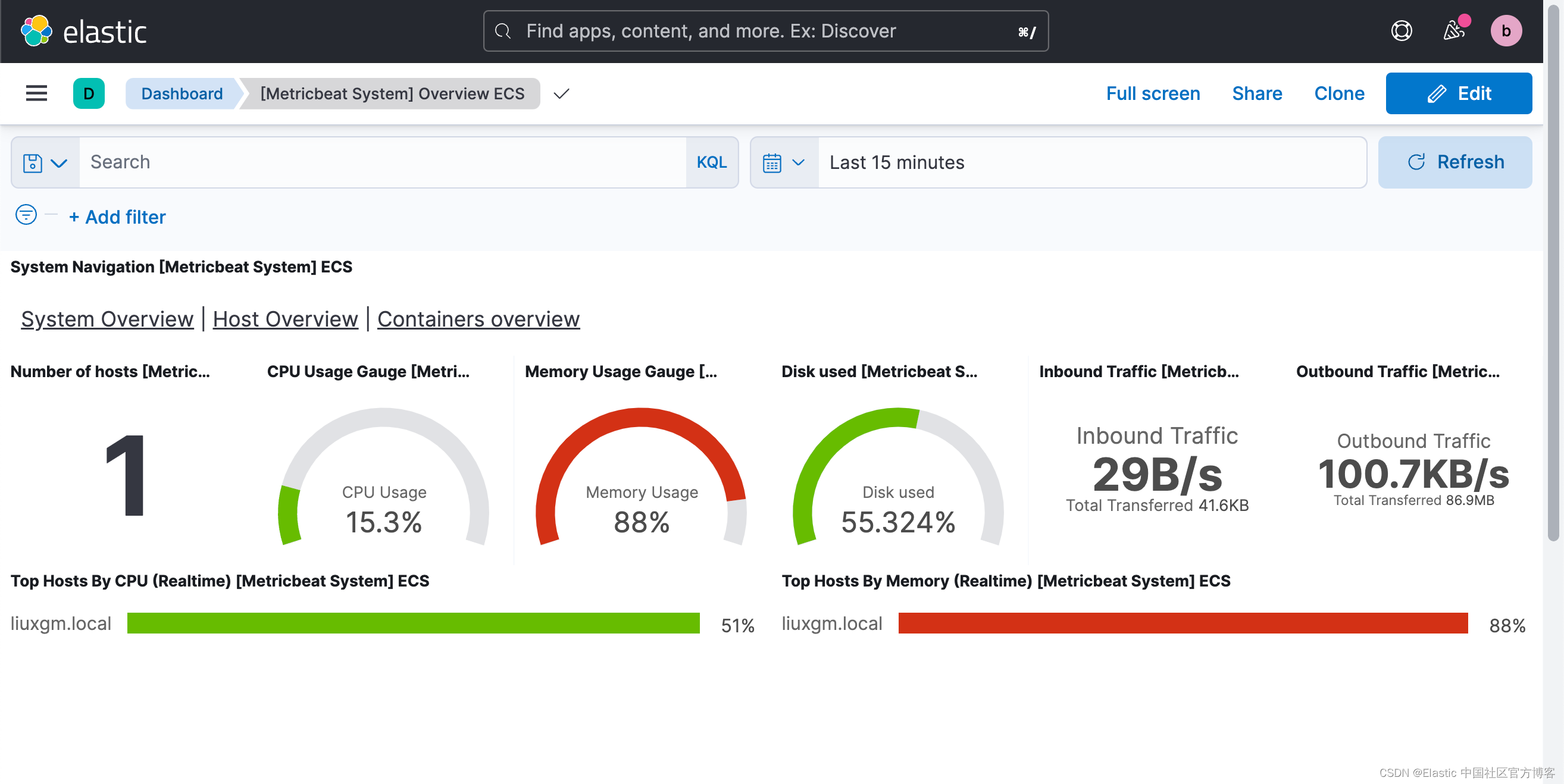Open Add filter
The height and width of the screenshot is (784, 1564).
click(x=117, y=217)
